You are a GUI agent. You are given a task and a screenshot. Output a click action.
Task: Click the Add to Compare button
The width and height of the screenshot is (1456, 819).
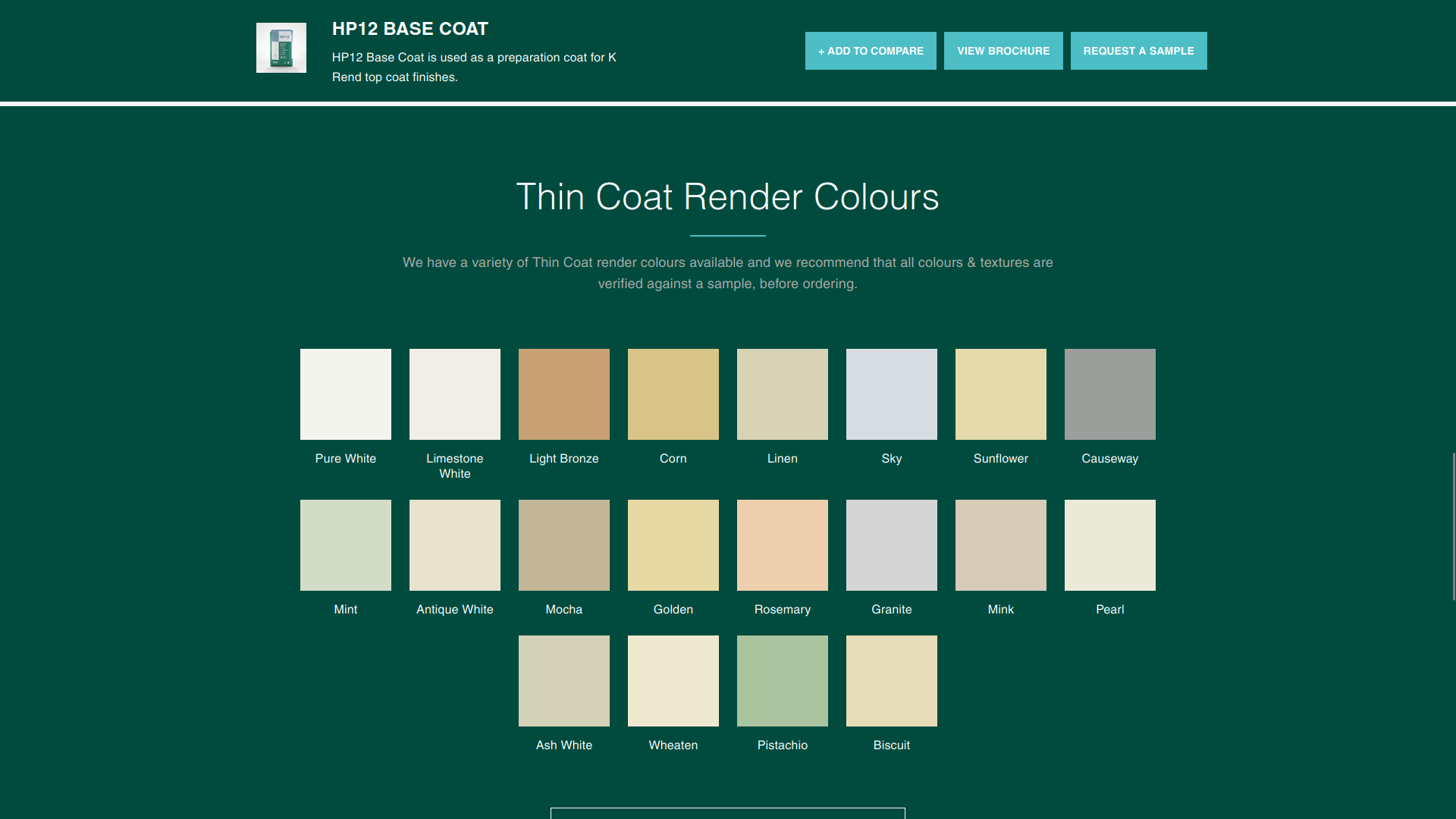(x=871, y=51)
